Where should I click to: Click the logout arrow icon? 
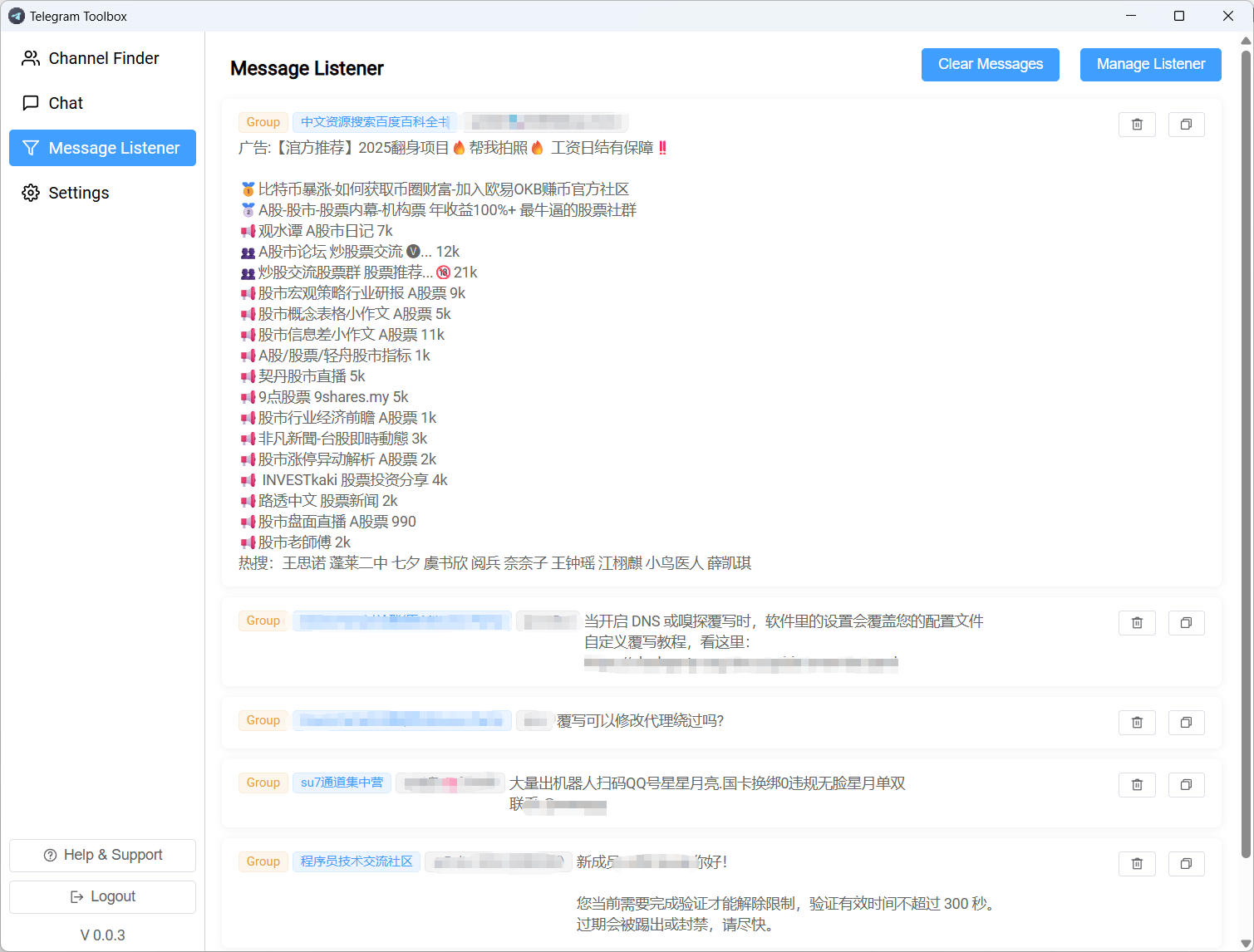[x=75, y=896]
